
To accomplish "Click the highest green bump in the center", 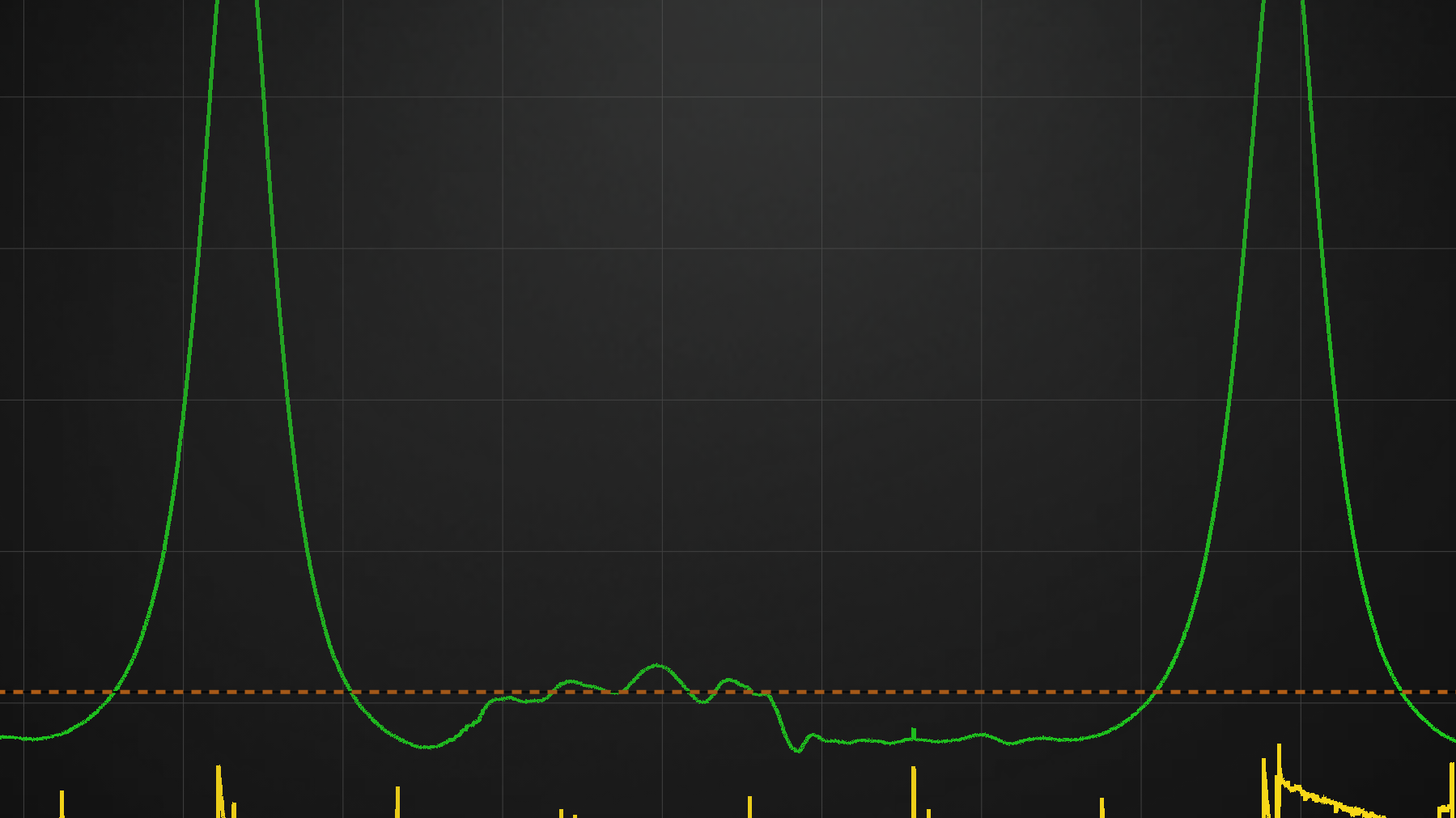I will [x=657, y=666].
